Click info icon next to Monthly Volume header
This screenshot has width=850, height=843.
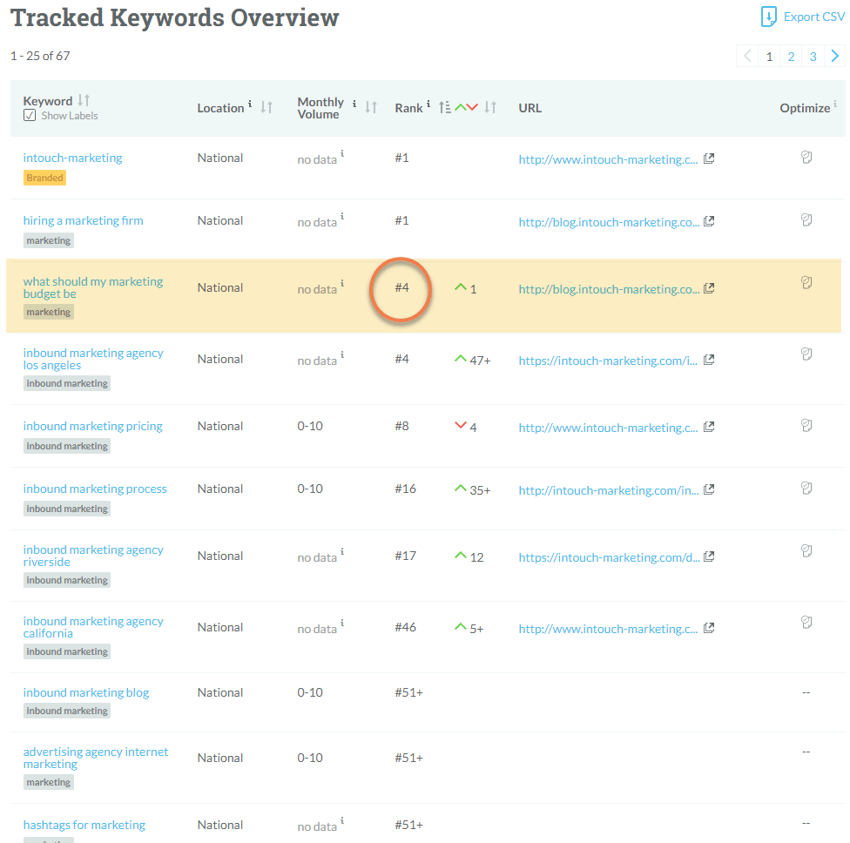click(354, 103)
